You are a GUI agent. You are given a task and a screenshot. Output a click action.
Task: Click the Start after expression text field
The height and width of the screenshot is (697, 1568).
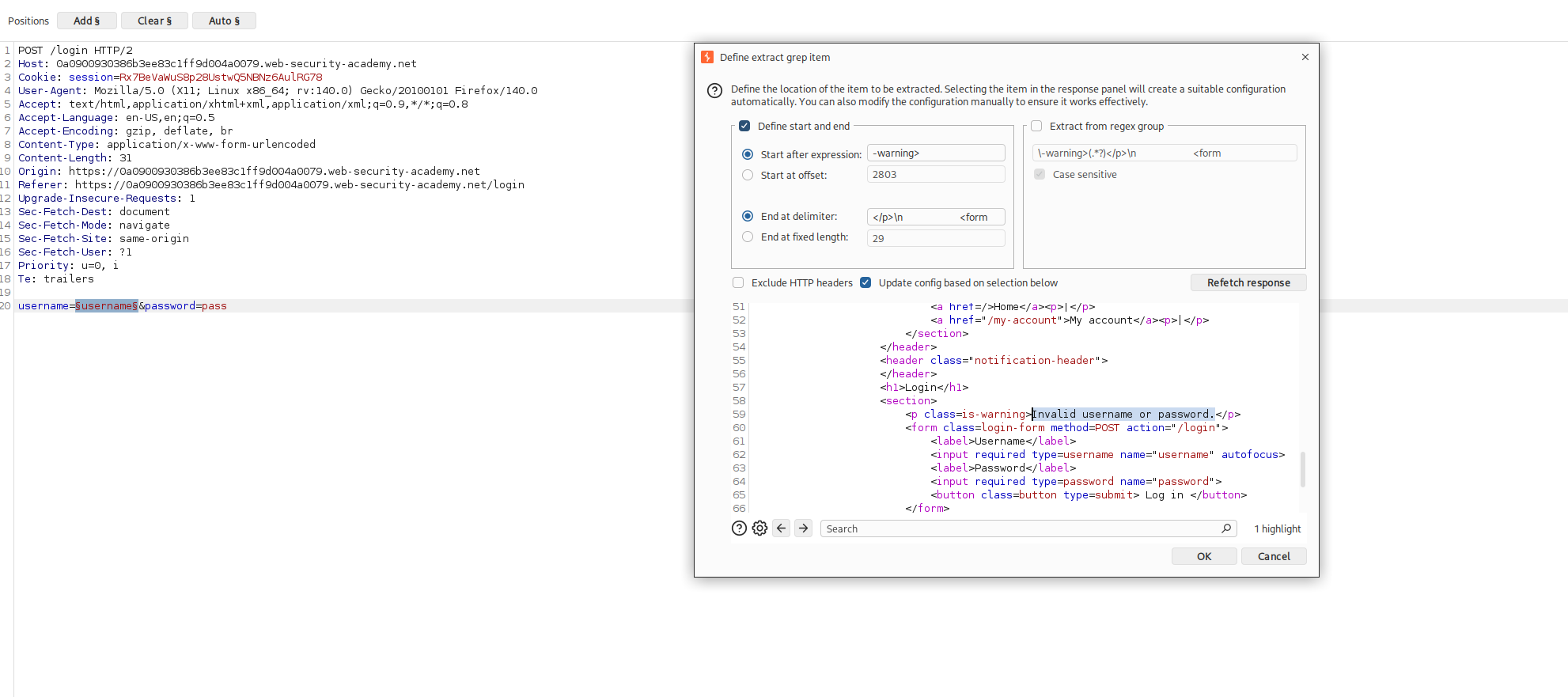(x=936, y=153)
